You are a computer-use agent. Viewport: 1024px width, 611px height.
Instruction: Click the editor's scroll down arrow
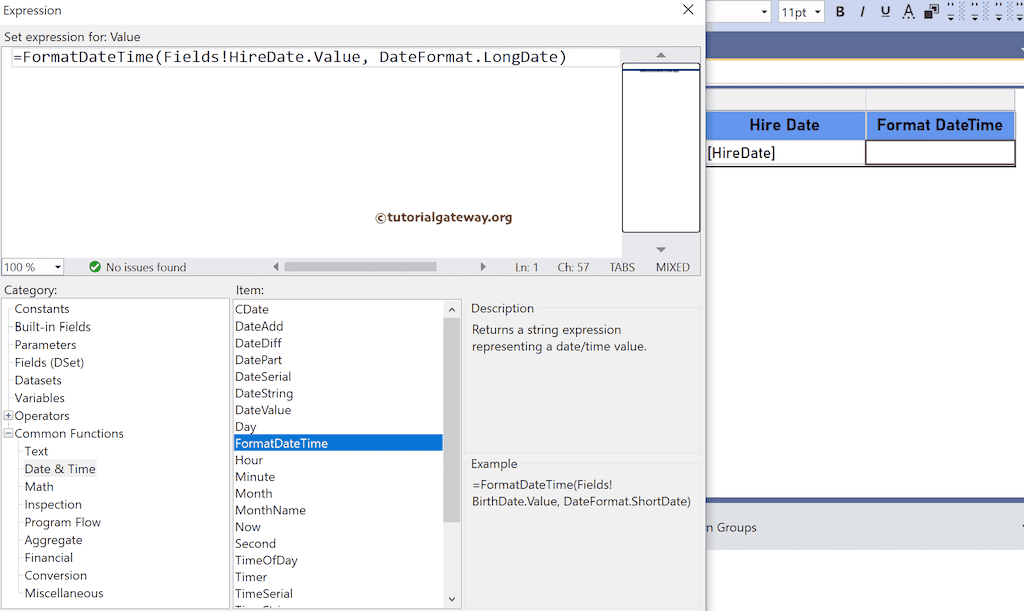[661, 249]
